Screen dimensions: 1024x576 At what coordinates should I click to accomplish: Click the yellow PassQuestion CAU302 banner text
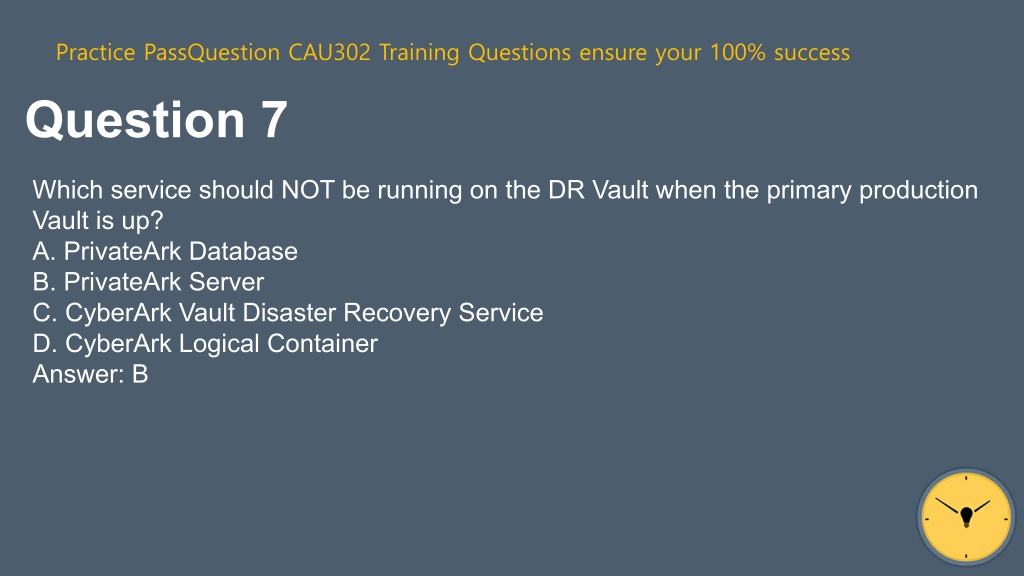pos(453,52)
